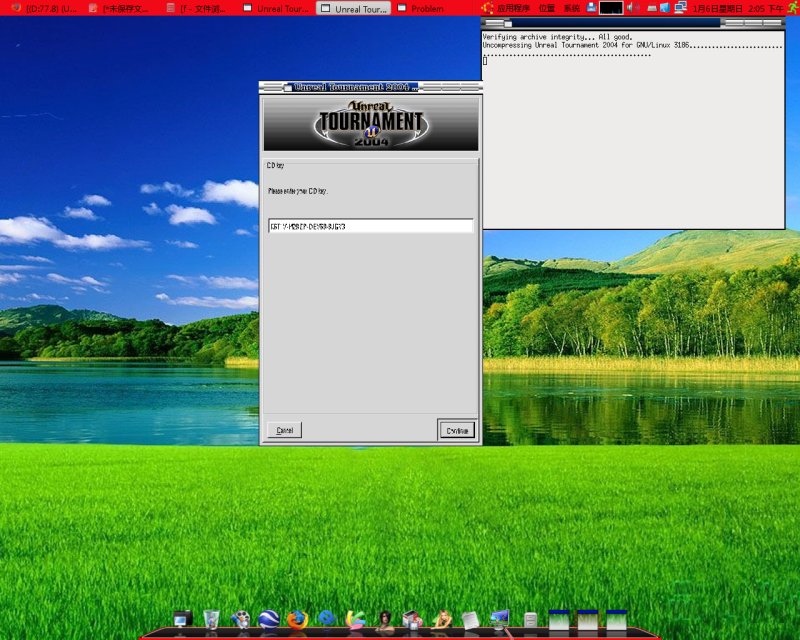Switch to the 'Problem' taskbar window

pyautogui.click(x=421, y=8)
